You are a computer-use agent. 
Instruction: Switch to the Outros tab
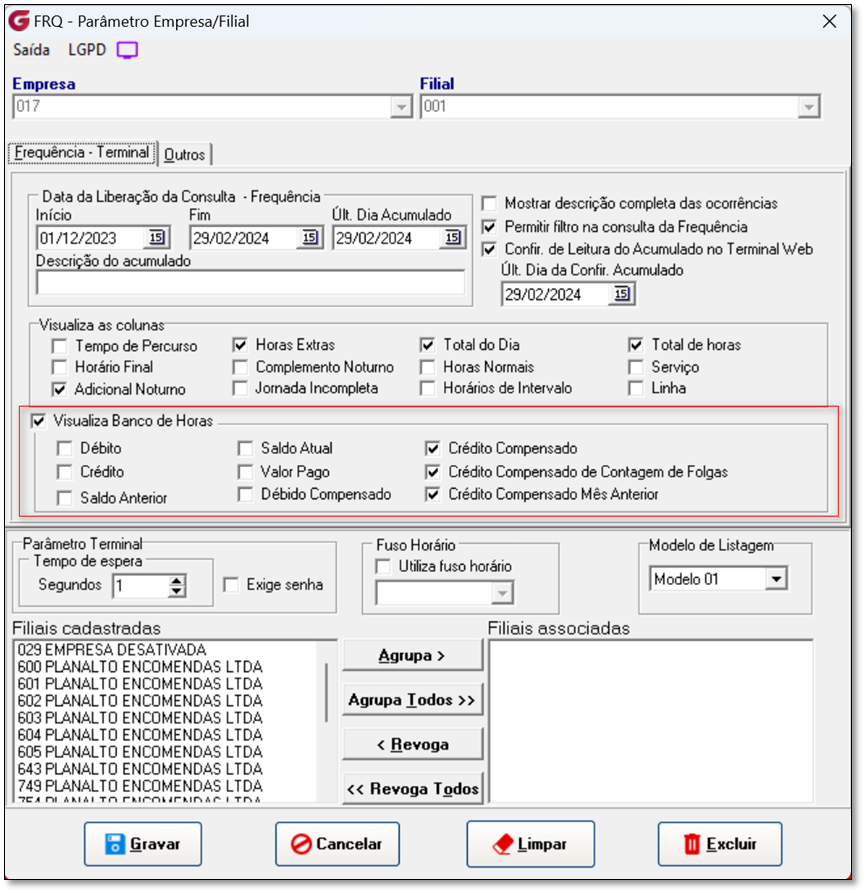[x=185, y=154]
